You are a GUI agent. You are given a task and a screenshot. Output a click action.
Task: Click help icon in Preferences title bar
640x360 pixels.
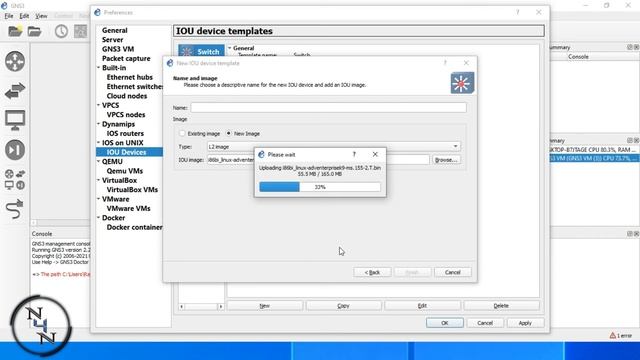[x=518, y=12]
